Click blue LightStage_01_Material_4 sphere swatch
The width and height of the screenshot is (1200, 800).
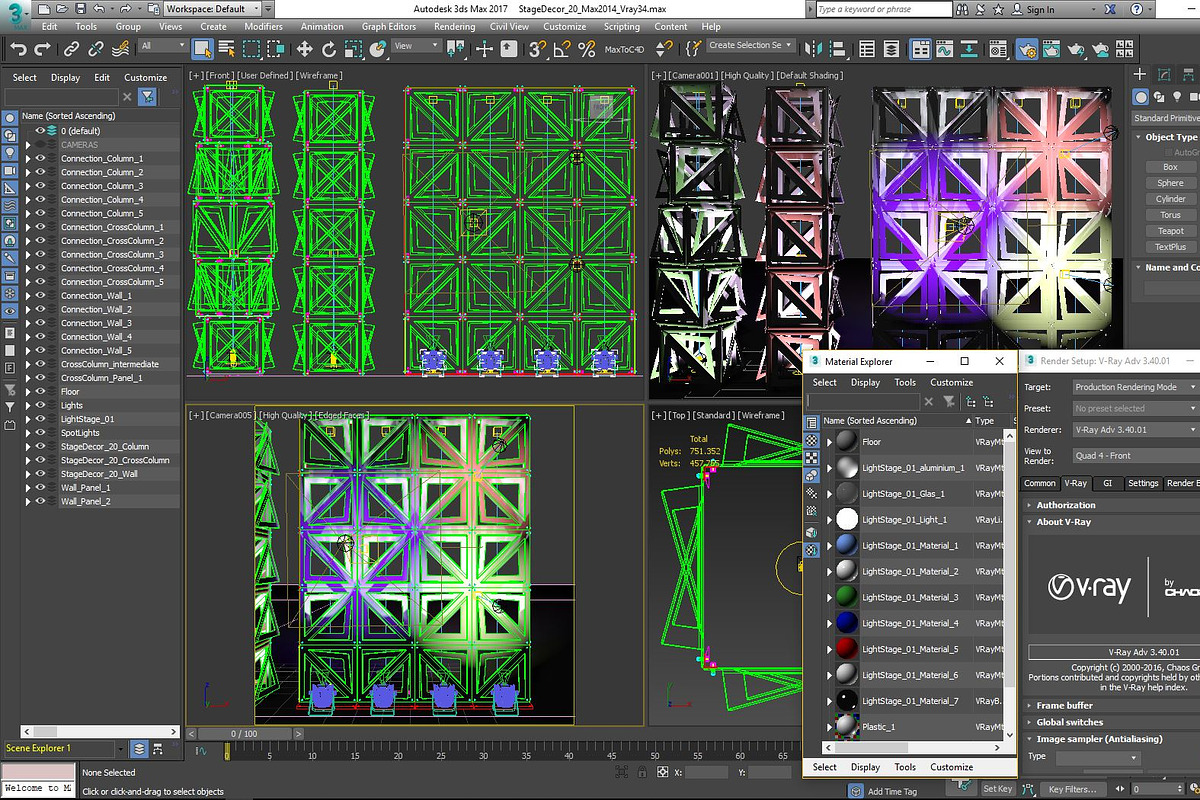pyautogui.click(x=847, y=623)
